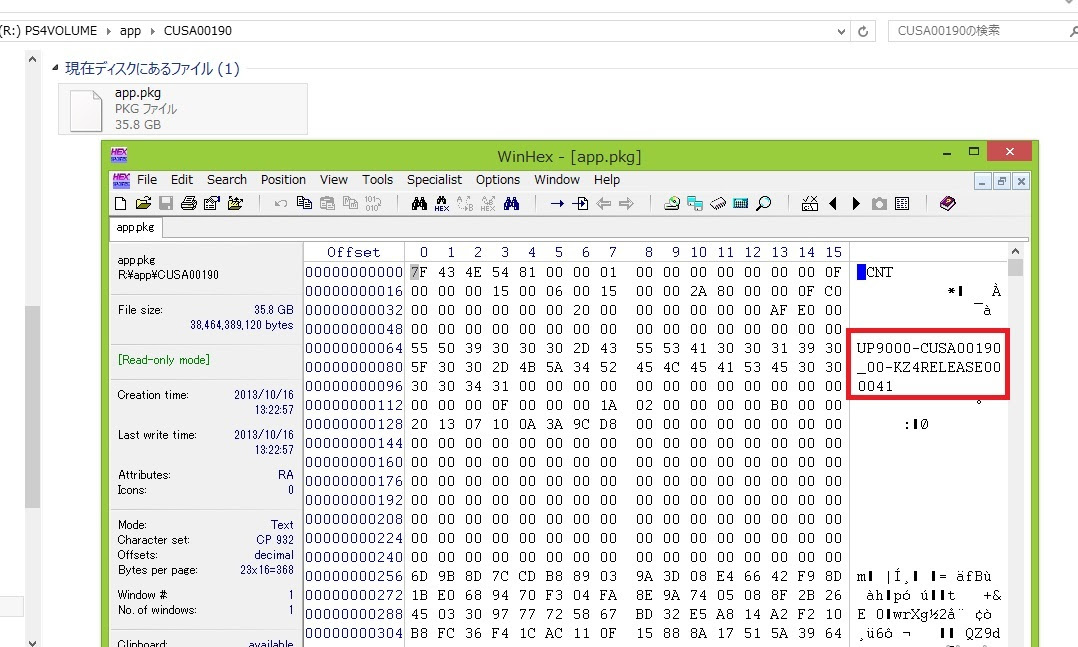
Task: Collapse the files currently on disc group
Action: (x=55, y=67)
